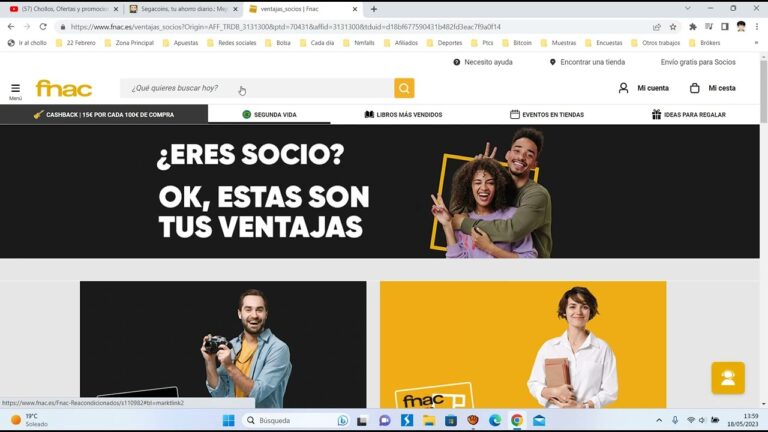768x432 pixels.
Task: Click the taskbar volume icon
Action: click(702, 420)
